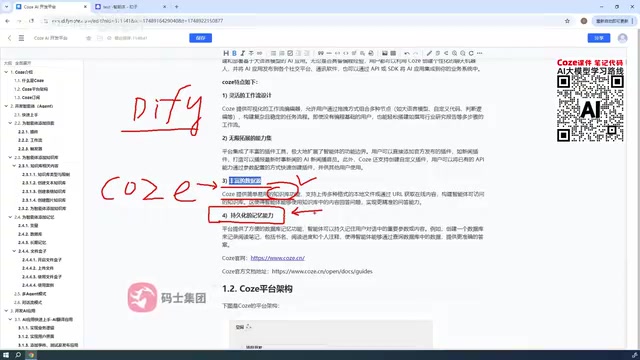Collapse outline section 3 开发AI应用
This screenshot has height=360, width=640.
click(6, 311)
